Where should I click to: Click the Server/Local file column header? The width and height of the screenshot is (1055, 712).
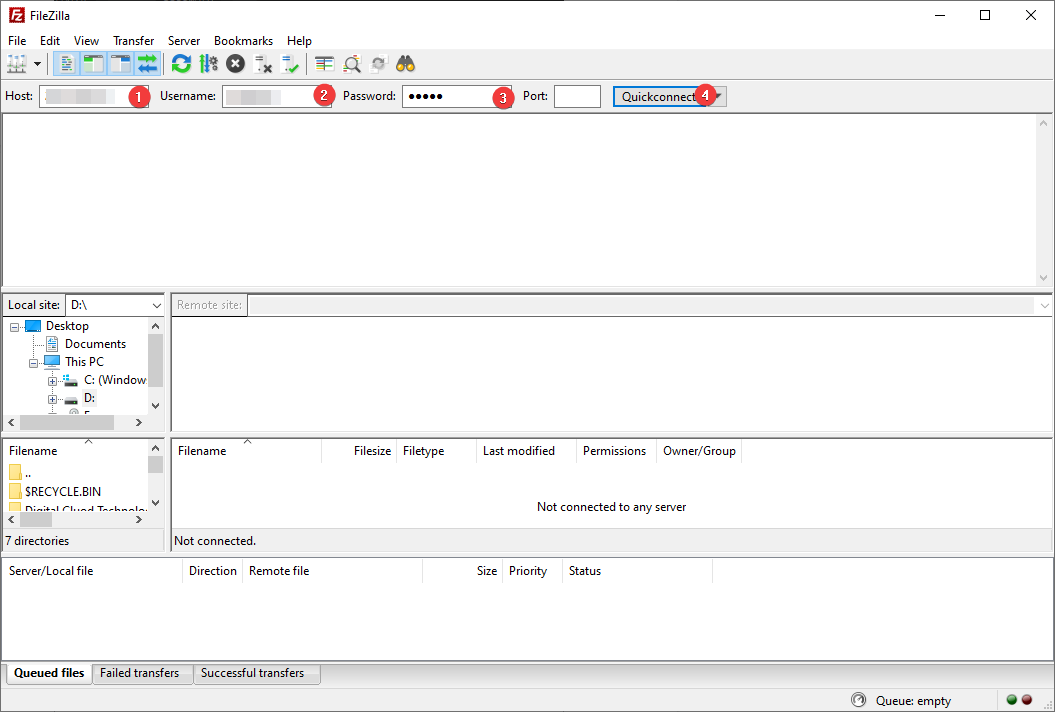[92, 571]
